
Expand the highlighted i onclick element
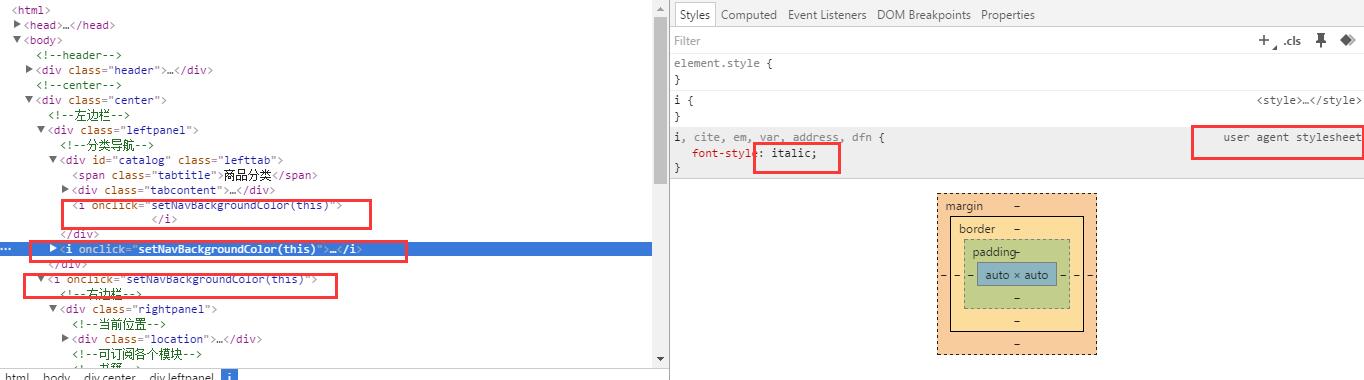click(54, 249)
